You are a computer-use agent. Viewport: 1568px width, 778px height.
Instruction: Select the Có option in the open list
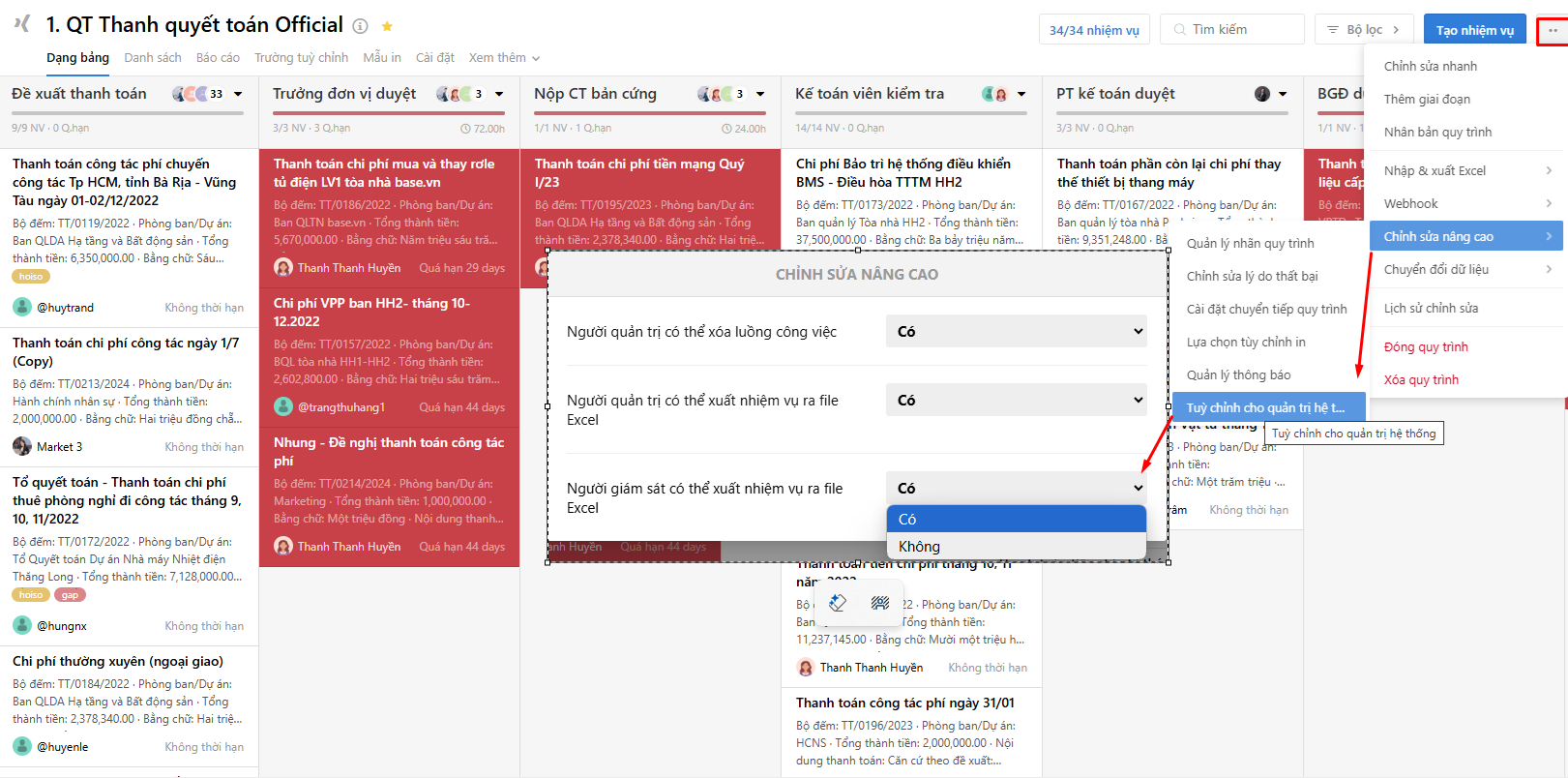point(1017,519)
